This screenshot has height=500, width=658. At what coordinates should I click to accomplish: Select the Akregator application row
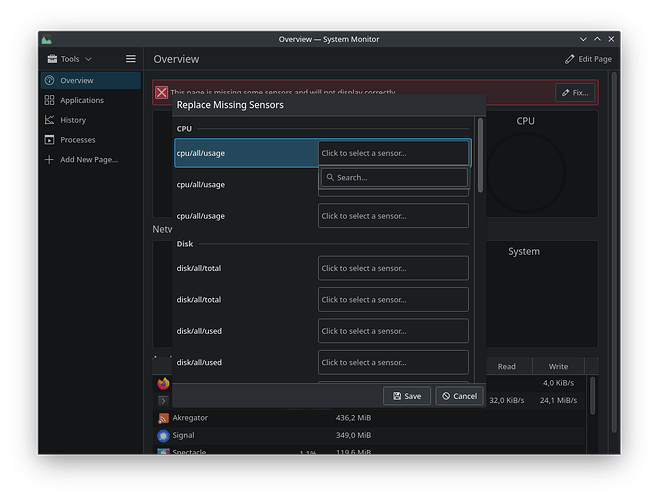coord(368,418)
